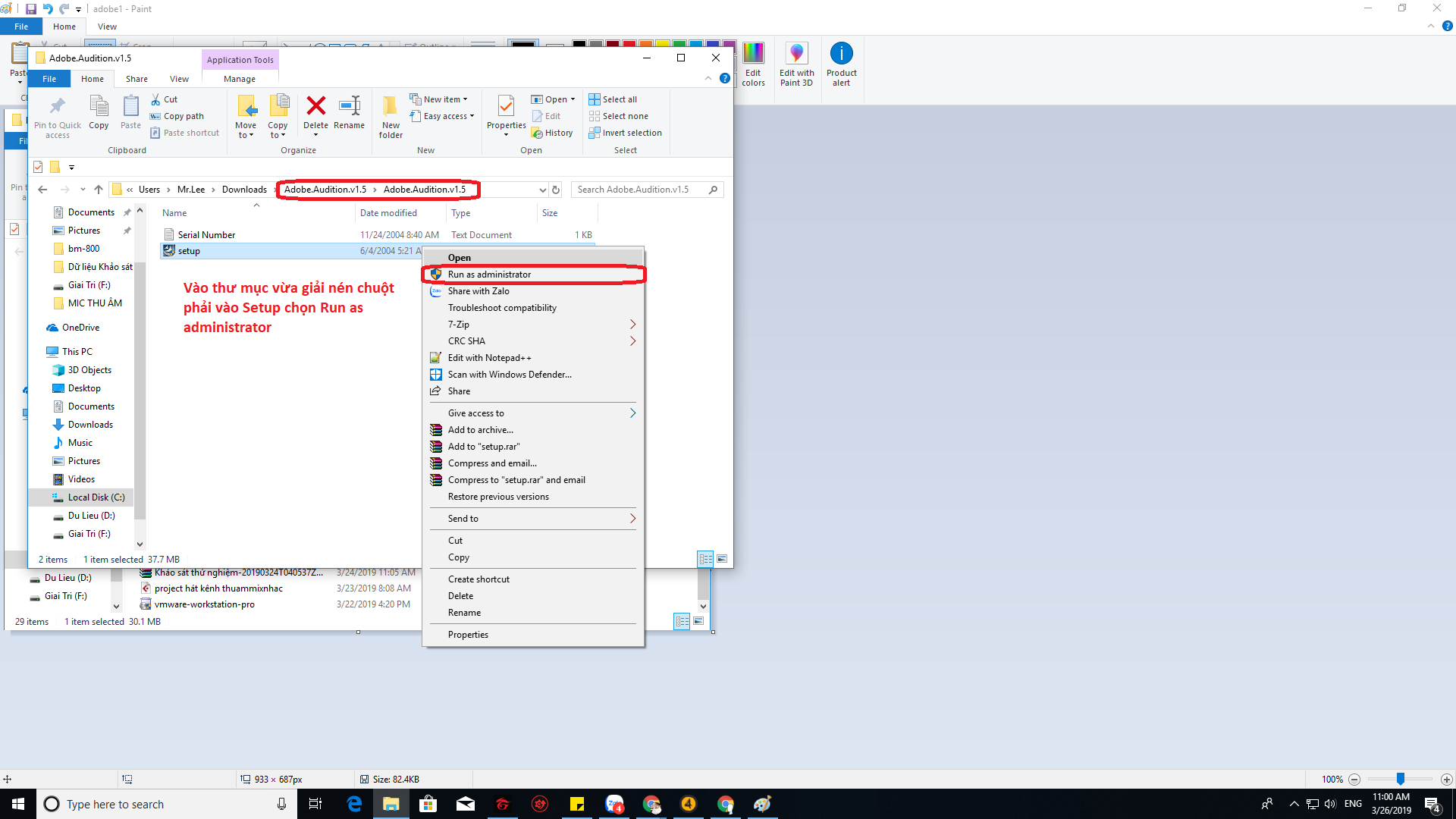Viewport: 1456px width, 819px height.
Task: Select Scan with Windows Defender
Action: pyautogui.click(x=532, y=375)
